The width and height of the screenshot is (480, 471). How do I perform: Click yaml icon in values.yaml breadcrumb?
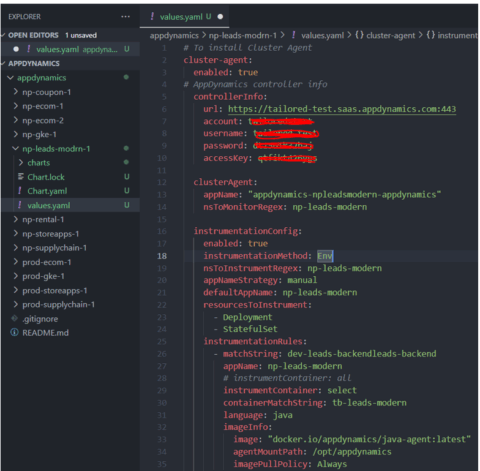[294, 35]
